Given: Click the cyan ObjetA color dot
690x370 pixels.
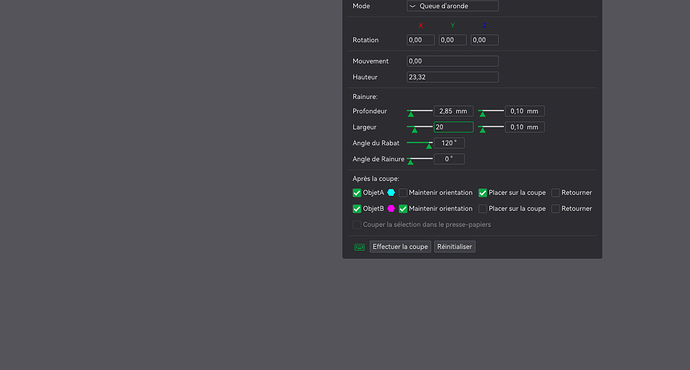Looking at the screenshot, I should point(391,193).
